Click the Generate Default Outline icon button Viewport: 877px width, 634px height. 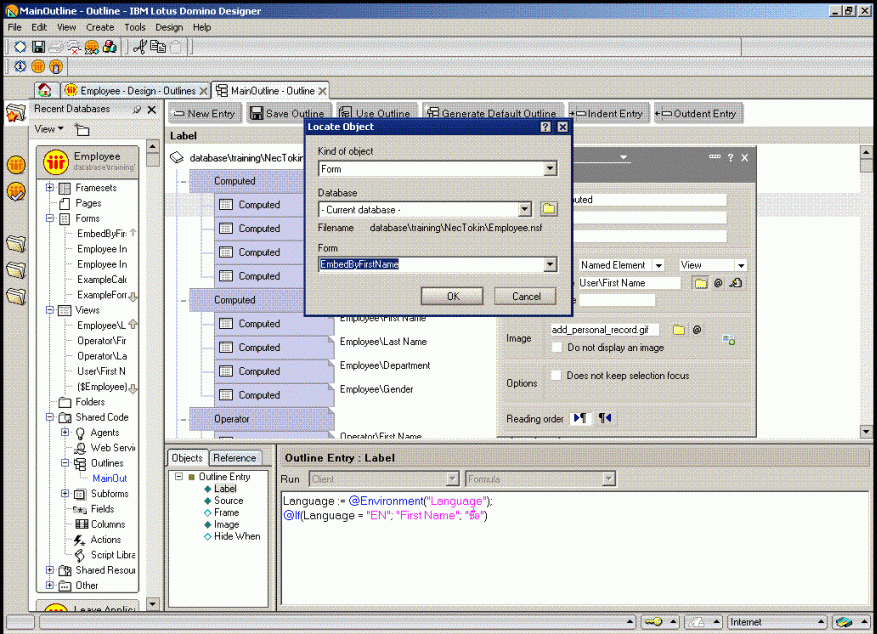point(492,113)
